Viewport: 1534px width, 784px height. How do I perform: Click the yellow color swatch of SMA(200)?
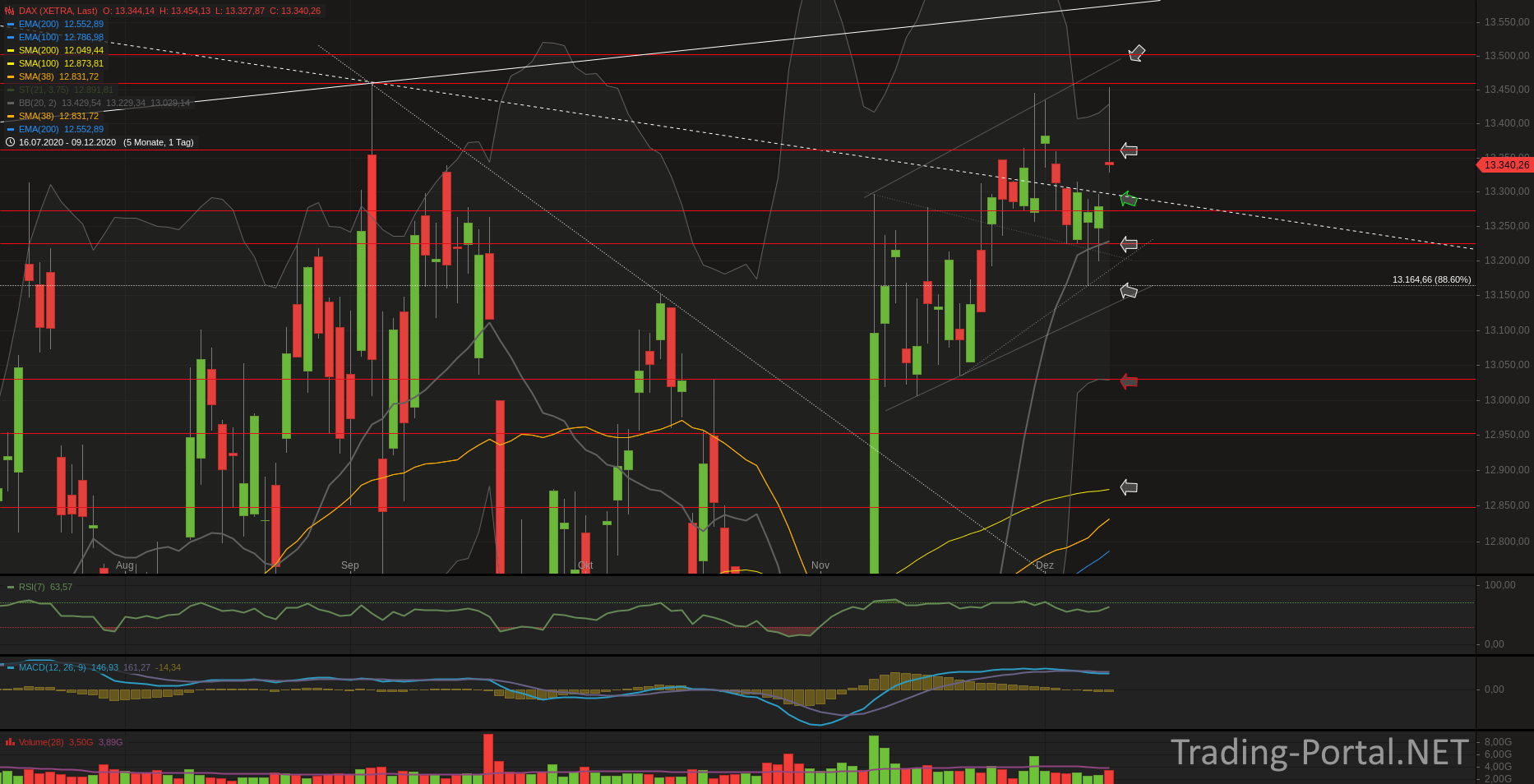[x=11, y=50]
